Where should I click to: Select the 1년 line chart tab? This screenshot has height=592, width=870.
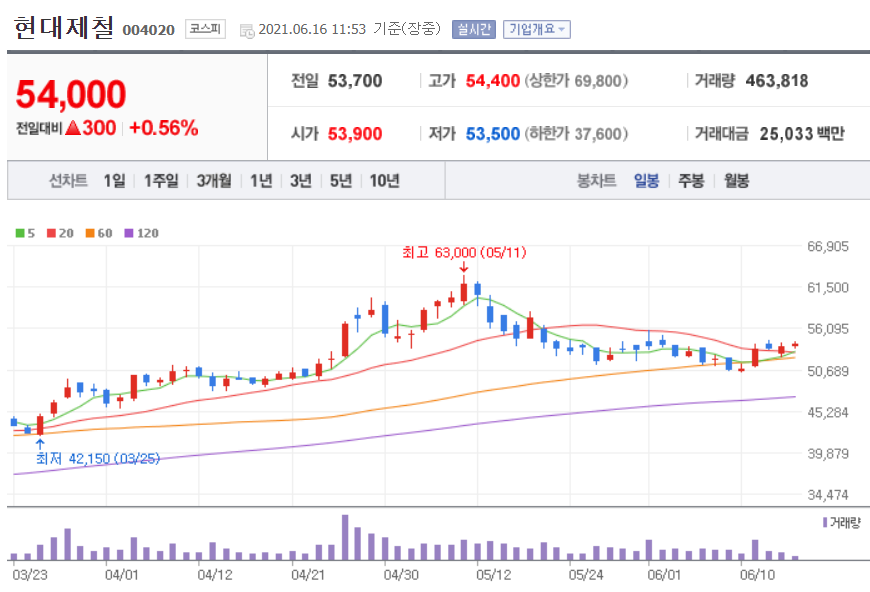pyautogui.click(x=261, y=180)
